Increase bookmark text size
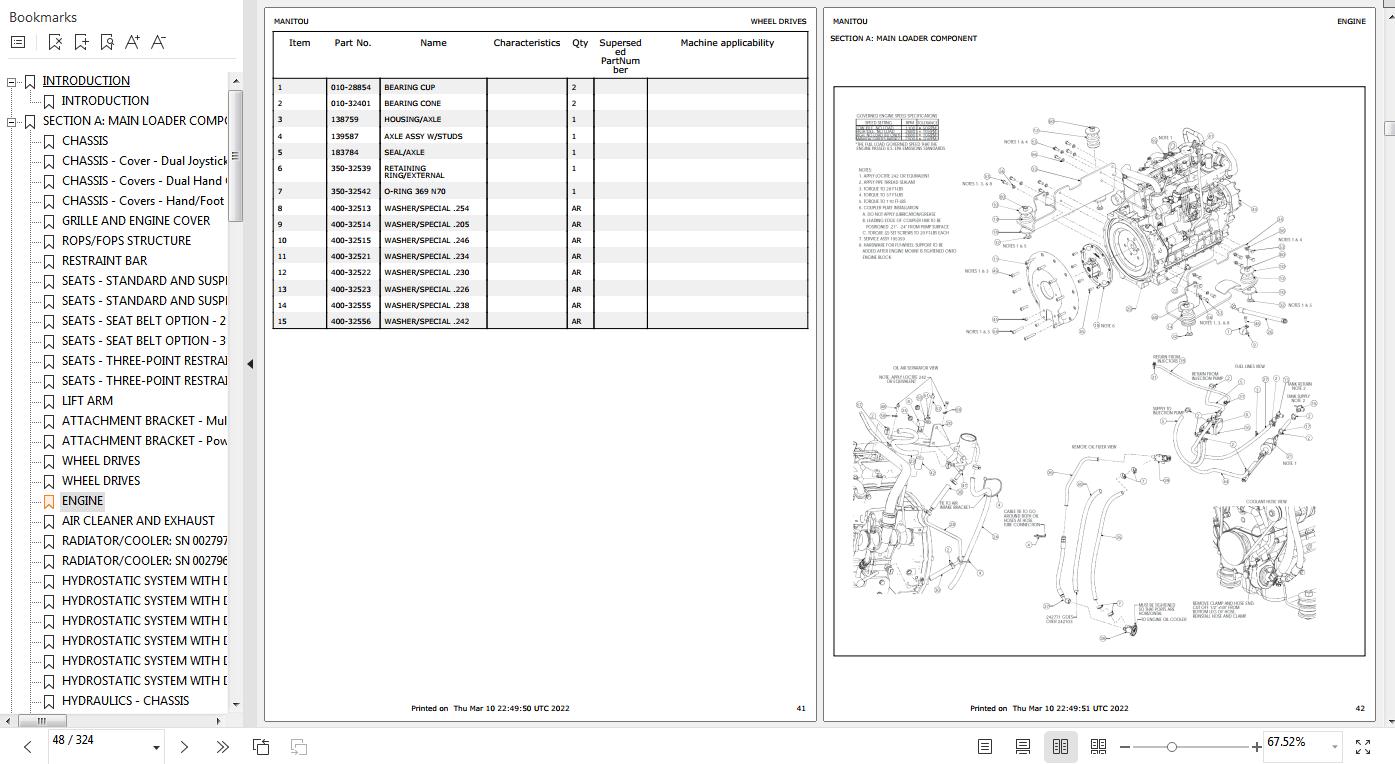 (133, 42)
